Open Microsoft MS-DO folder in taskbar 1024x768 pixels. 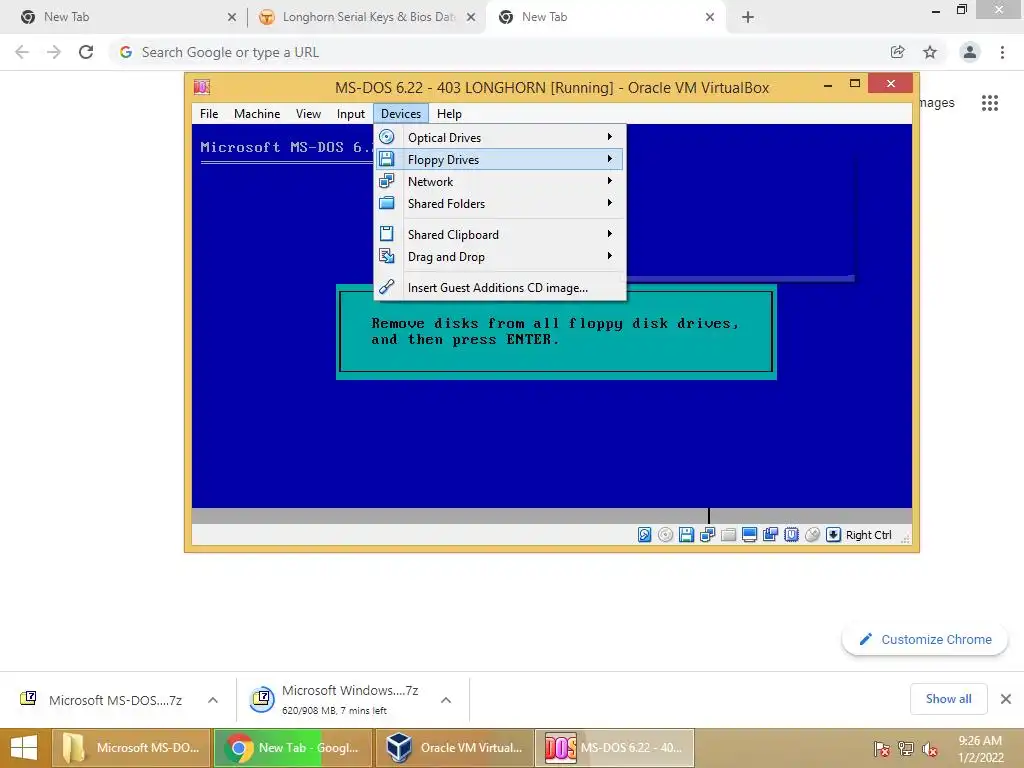(131, 748)
